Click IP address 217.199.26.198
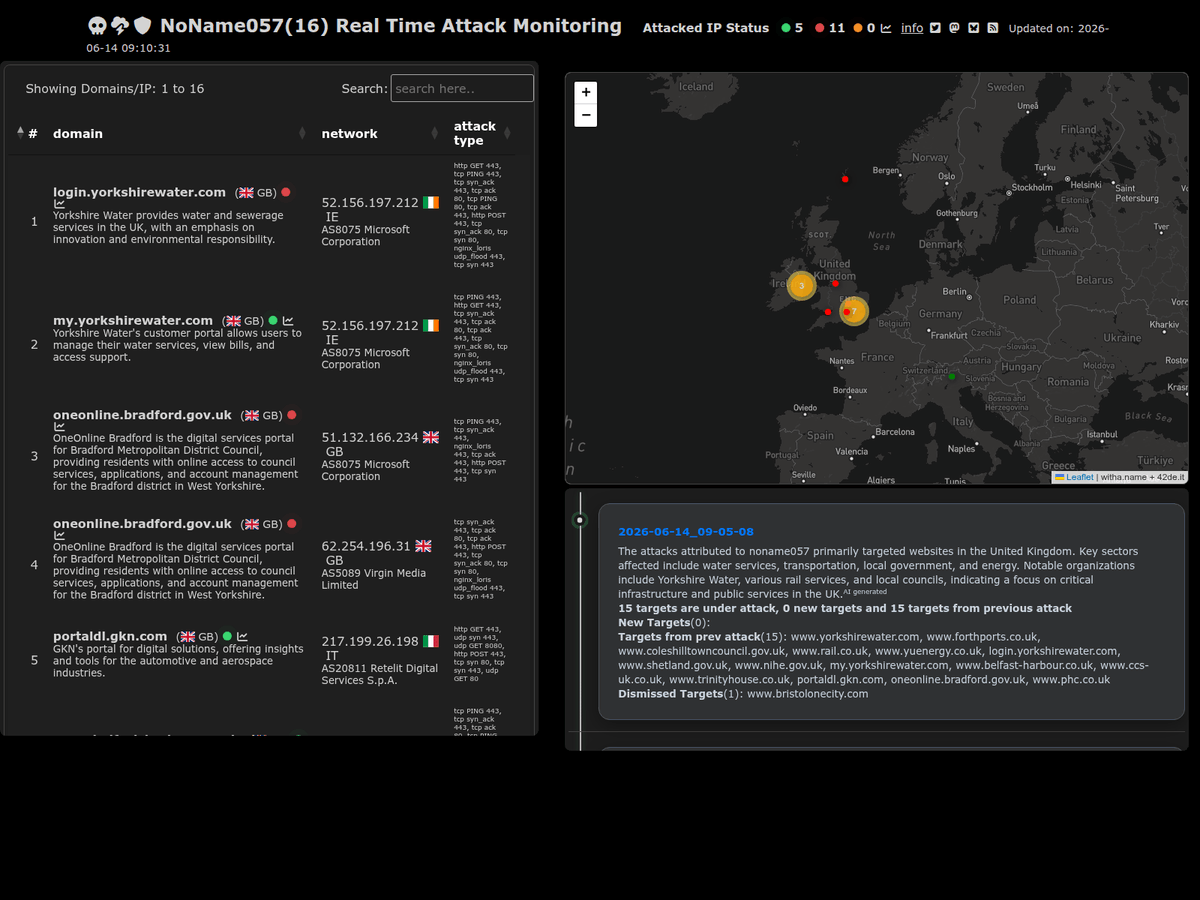Image resolution: width=1200 pixels, height=900 pixels. point(370,641)
